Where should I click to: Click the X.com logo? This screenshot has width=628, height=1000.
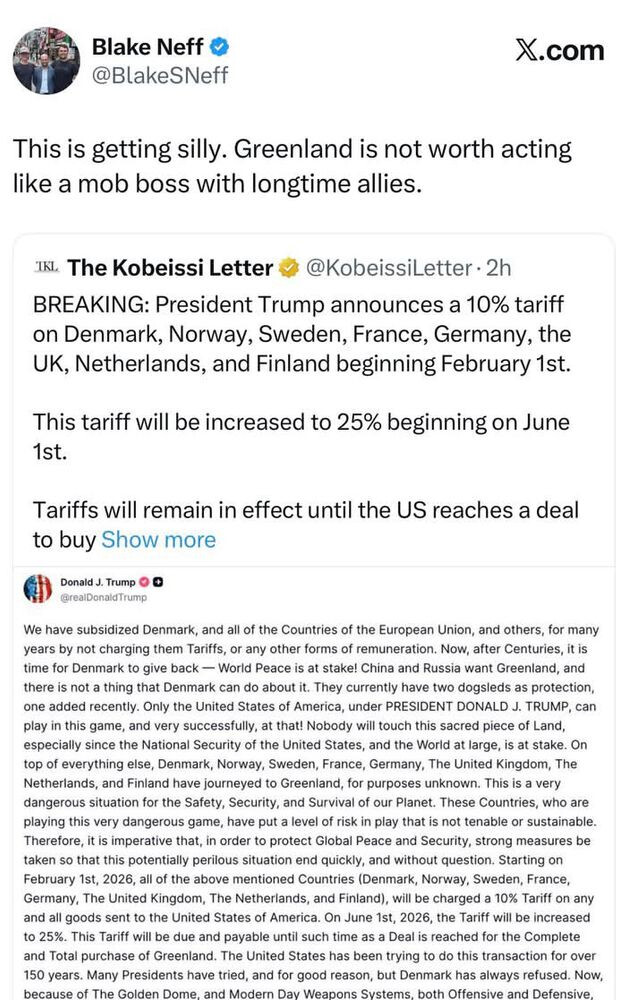click(560, 50)
